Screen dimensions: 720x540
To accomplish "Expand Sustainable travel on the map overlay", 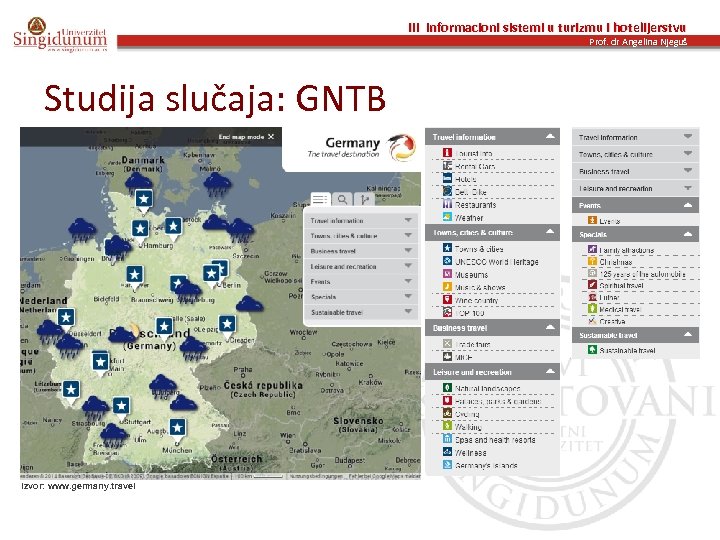I will point(361,312).
